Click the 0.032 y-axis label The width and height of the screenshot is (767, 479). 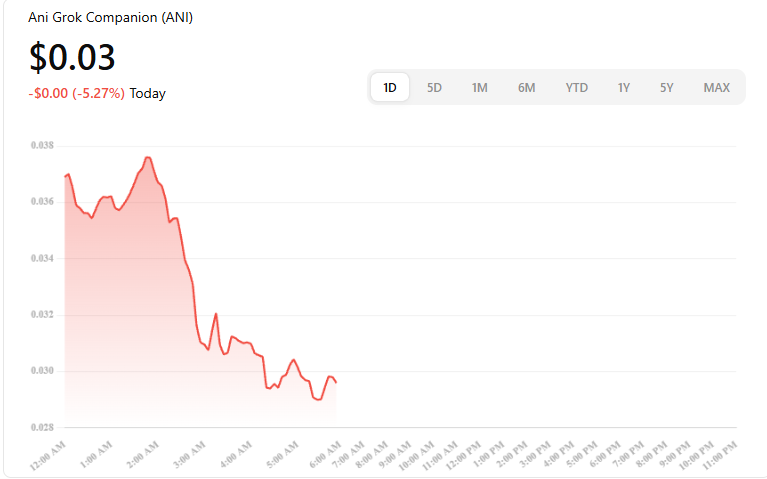pyautogui.click(x=42, y=314)
